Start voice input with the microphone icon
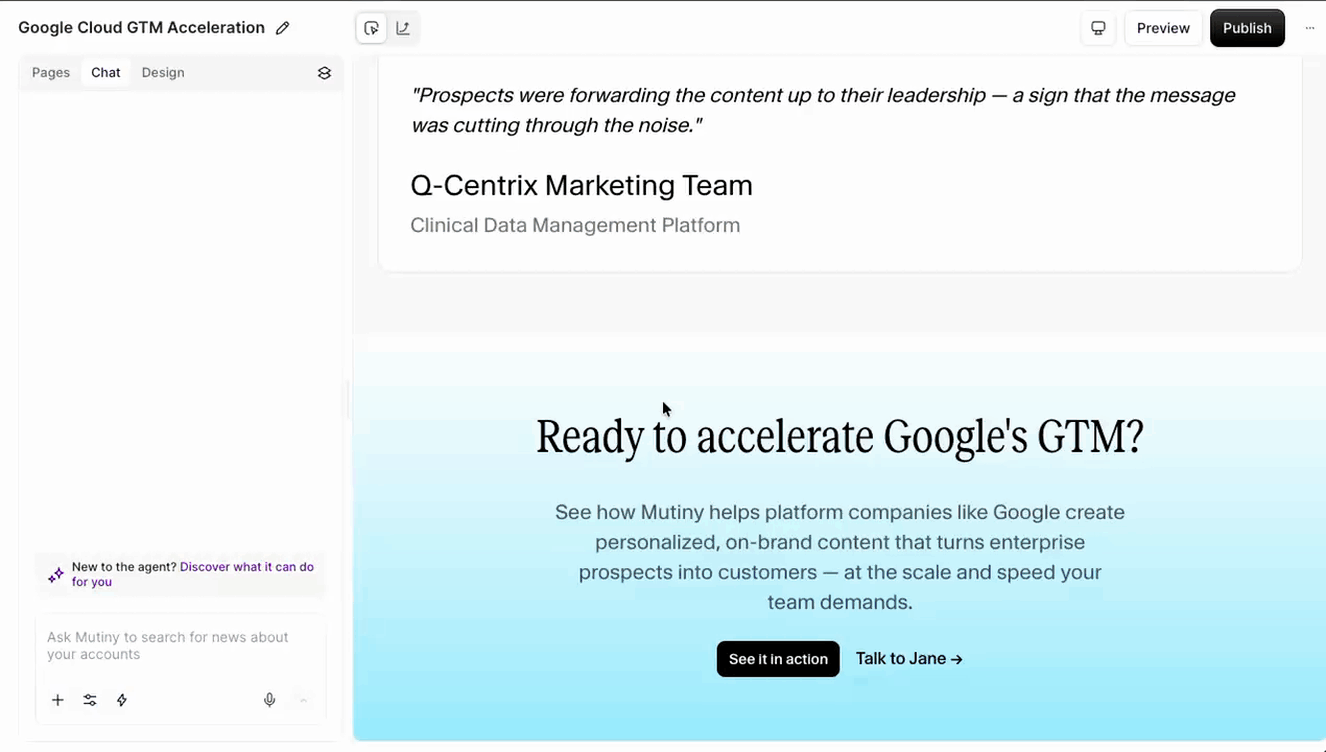 (x=270, y=700)
